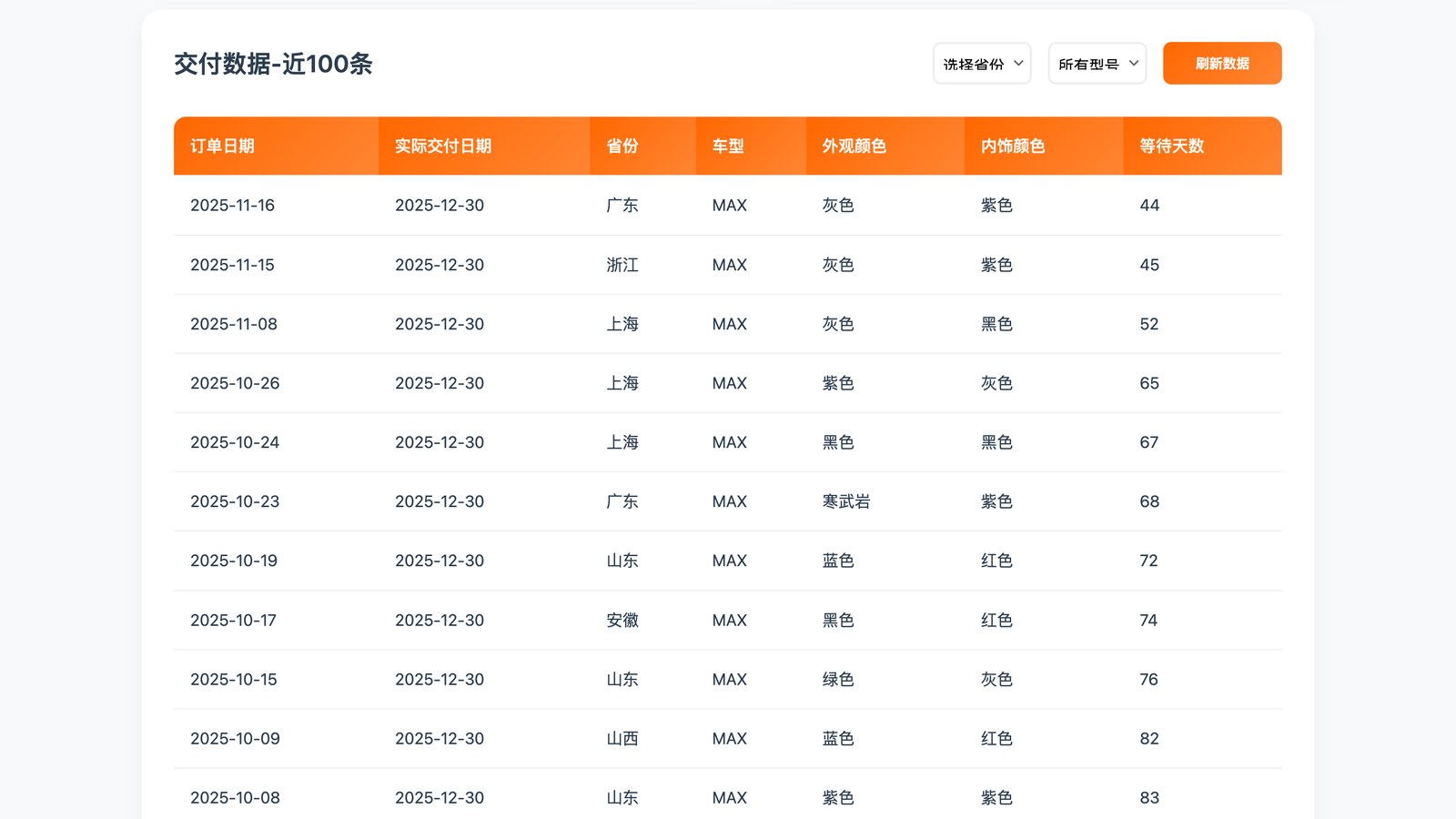Viewport: 1456px width, 819px height.
Task: Click 灰色 interior in the 2025-10-15 row
Action: tap(996, 679)
